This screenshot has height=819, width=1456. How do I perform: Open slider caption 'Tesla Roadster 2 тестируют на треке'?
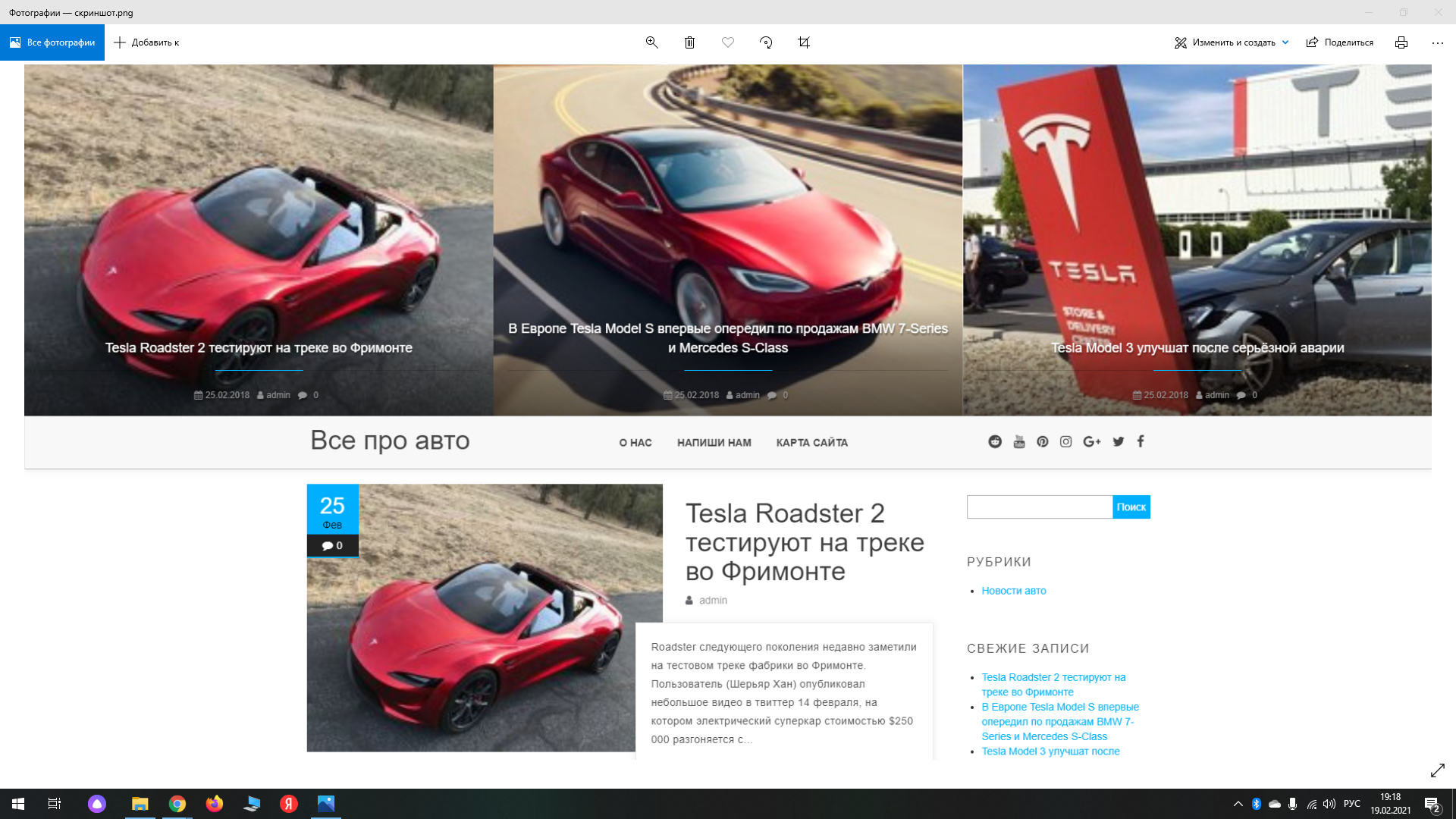[259, 348]
